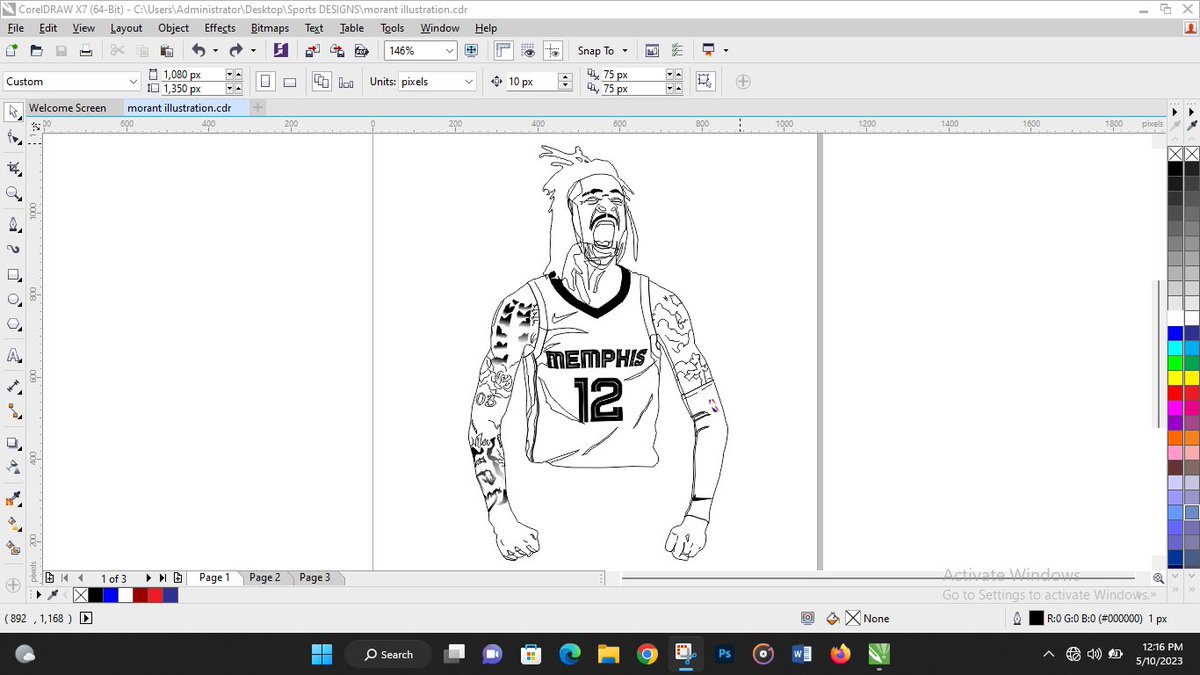Select the Crop tool
This screenshot has height=675, width=1200.
point(14,166)
